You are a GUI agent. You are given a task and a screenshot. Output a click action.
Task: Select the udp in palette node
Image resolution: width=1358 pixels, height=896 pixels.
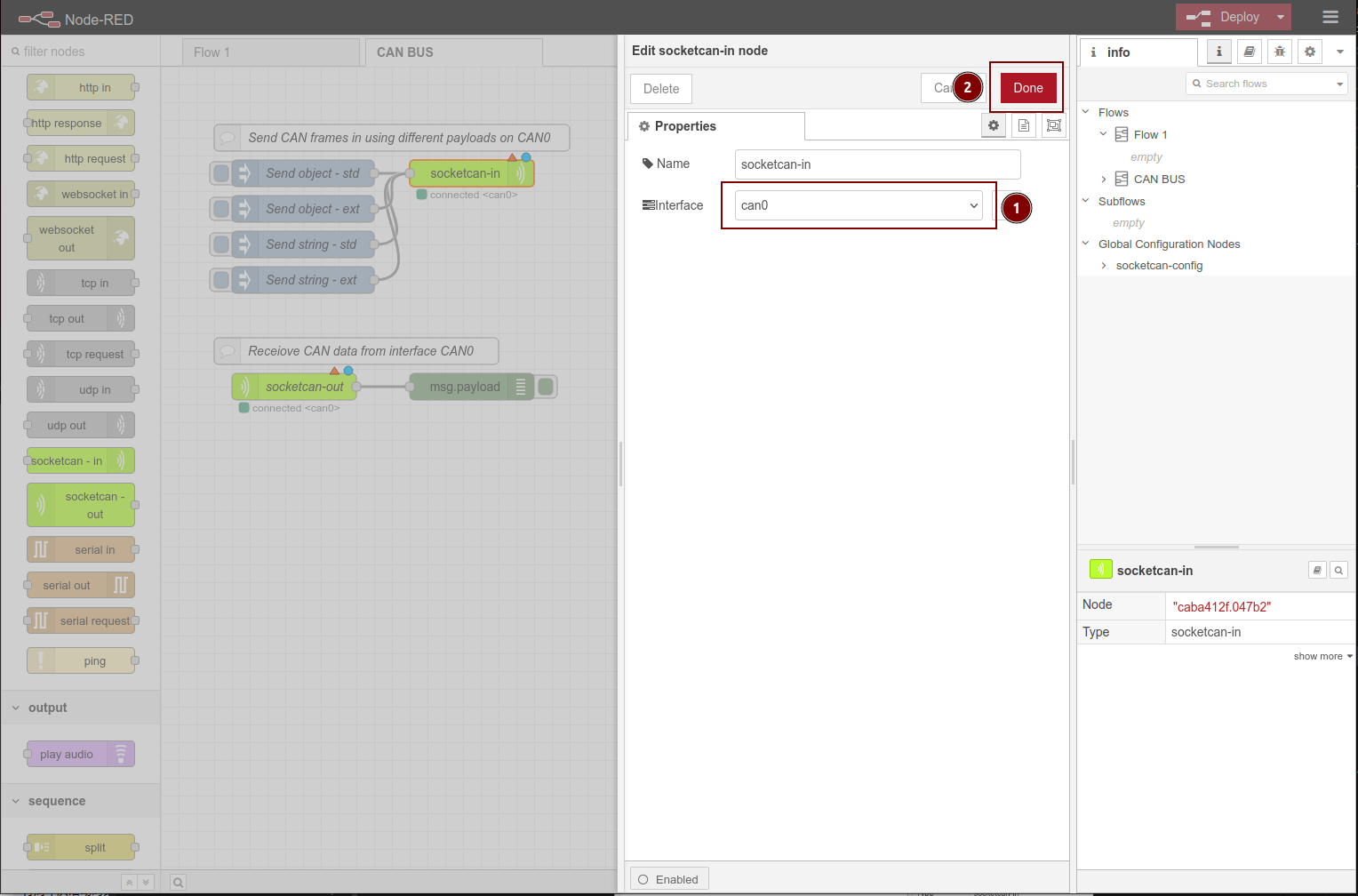[x=81, y=389]
